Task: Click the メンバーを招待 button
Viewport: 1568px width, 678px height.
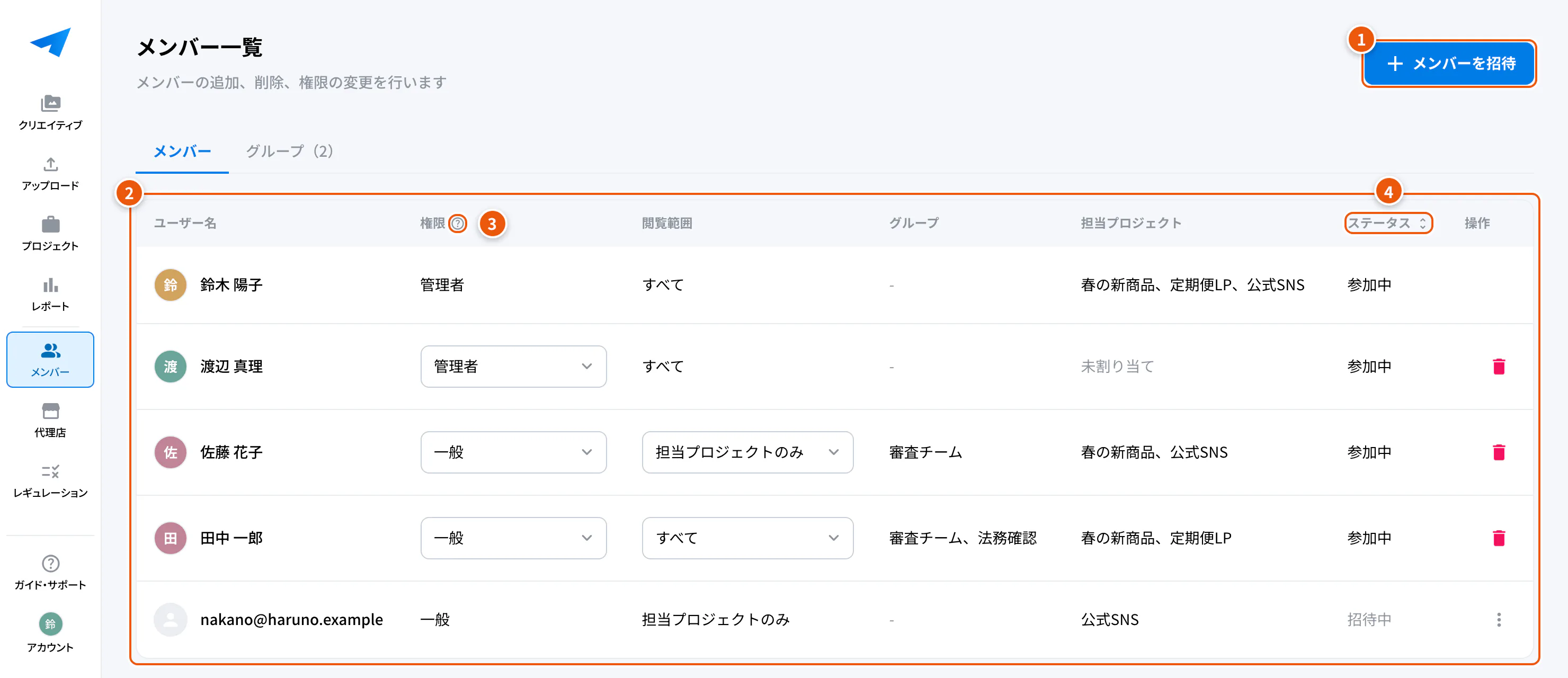Action: (1449, 63)
